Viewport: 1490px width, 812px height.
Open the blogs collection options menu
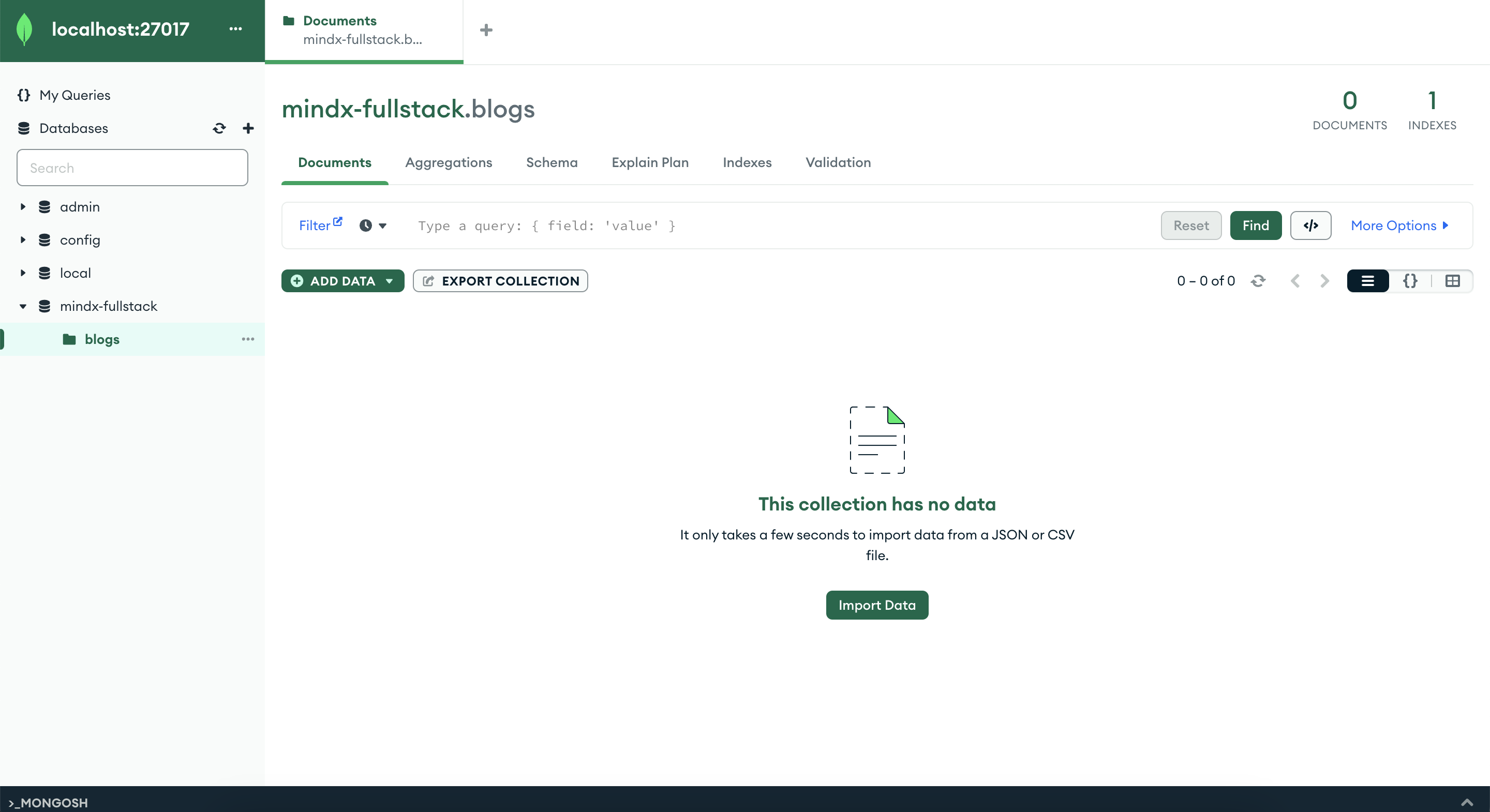pyautogui.click(x=248, y=339)
